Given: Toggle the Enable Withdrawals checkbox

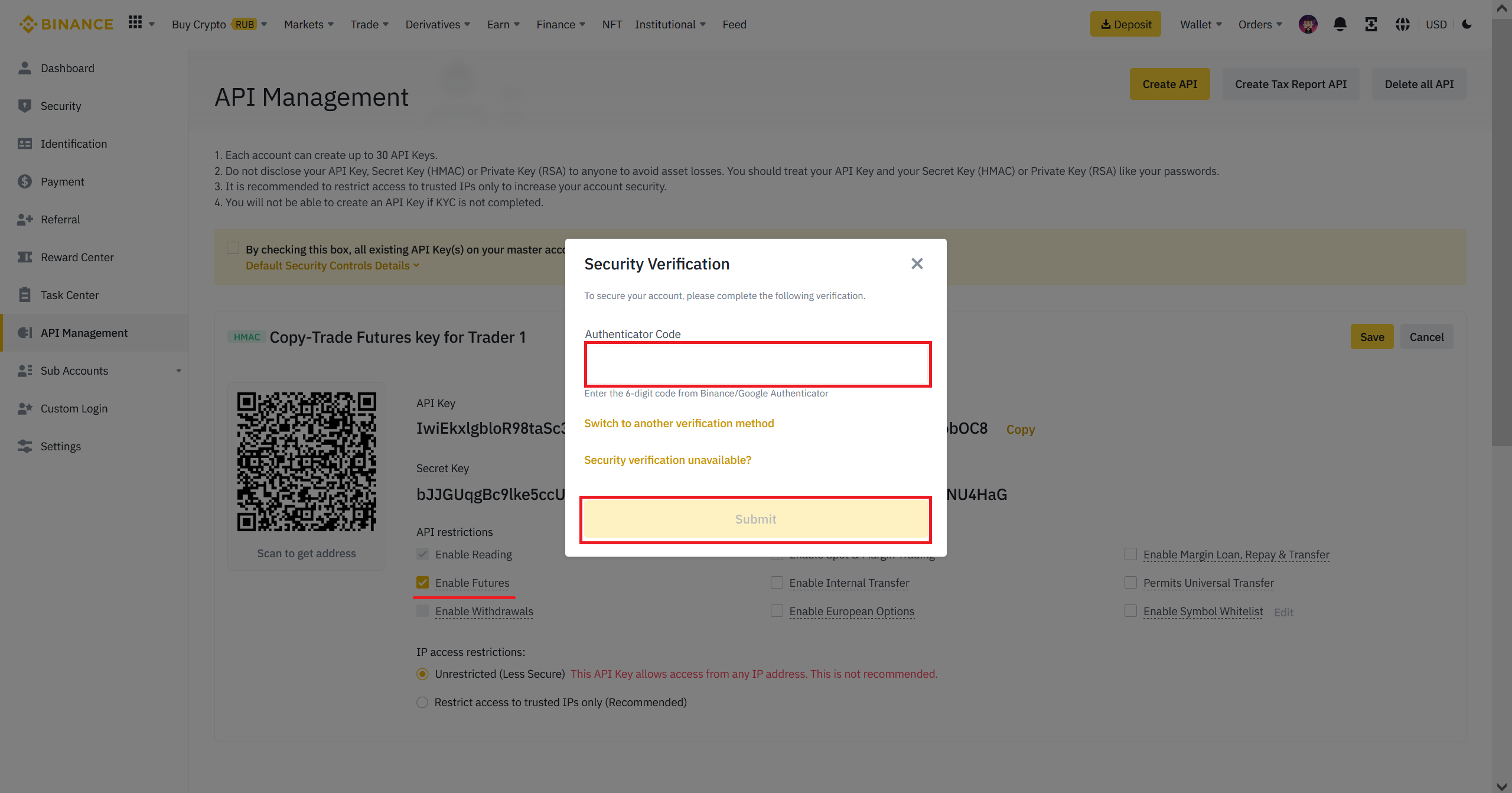Looking at the screenshot, I should click(422, 611).
